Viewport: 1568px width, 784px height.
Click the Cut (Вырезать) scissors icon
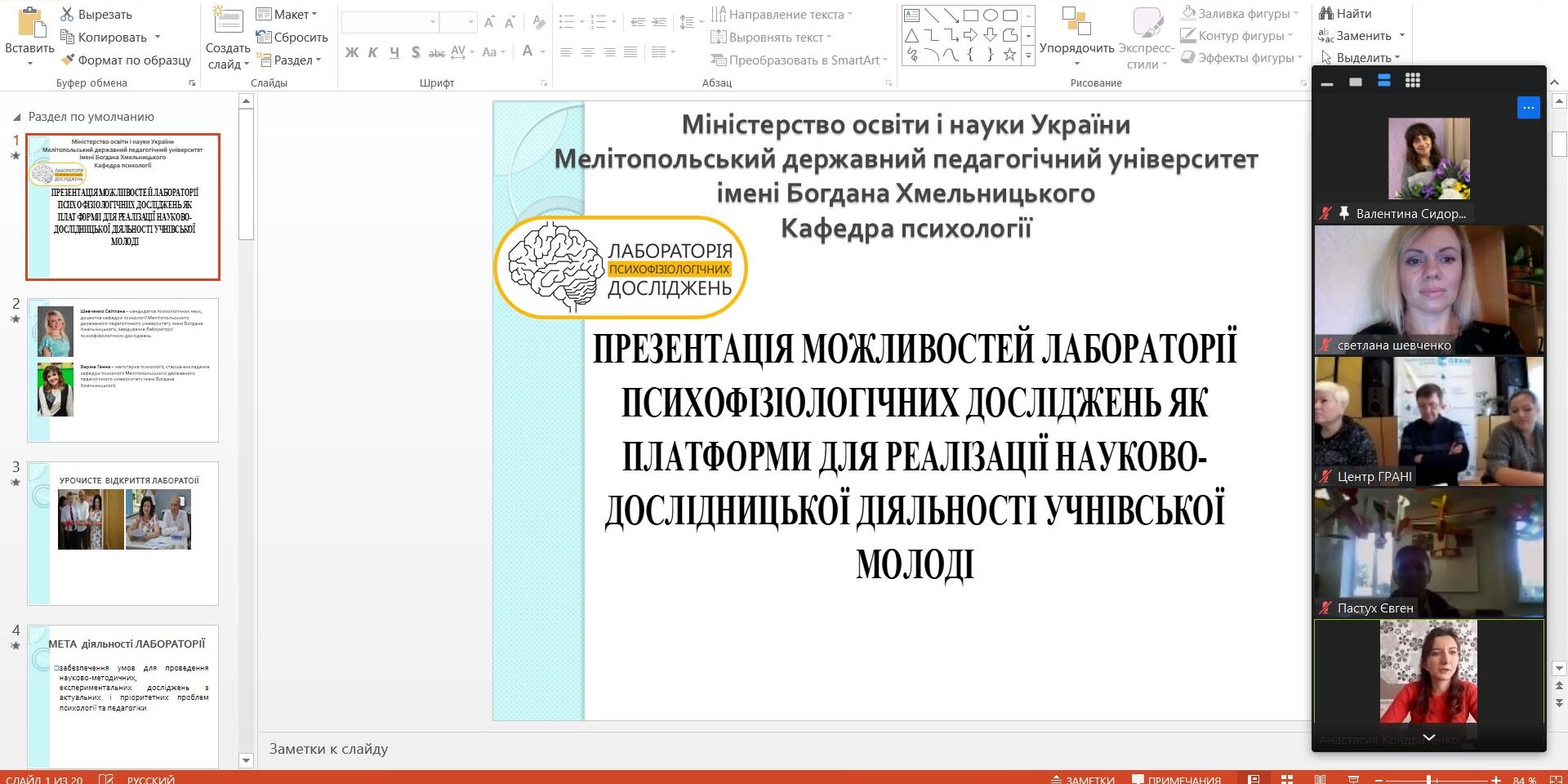67,15
